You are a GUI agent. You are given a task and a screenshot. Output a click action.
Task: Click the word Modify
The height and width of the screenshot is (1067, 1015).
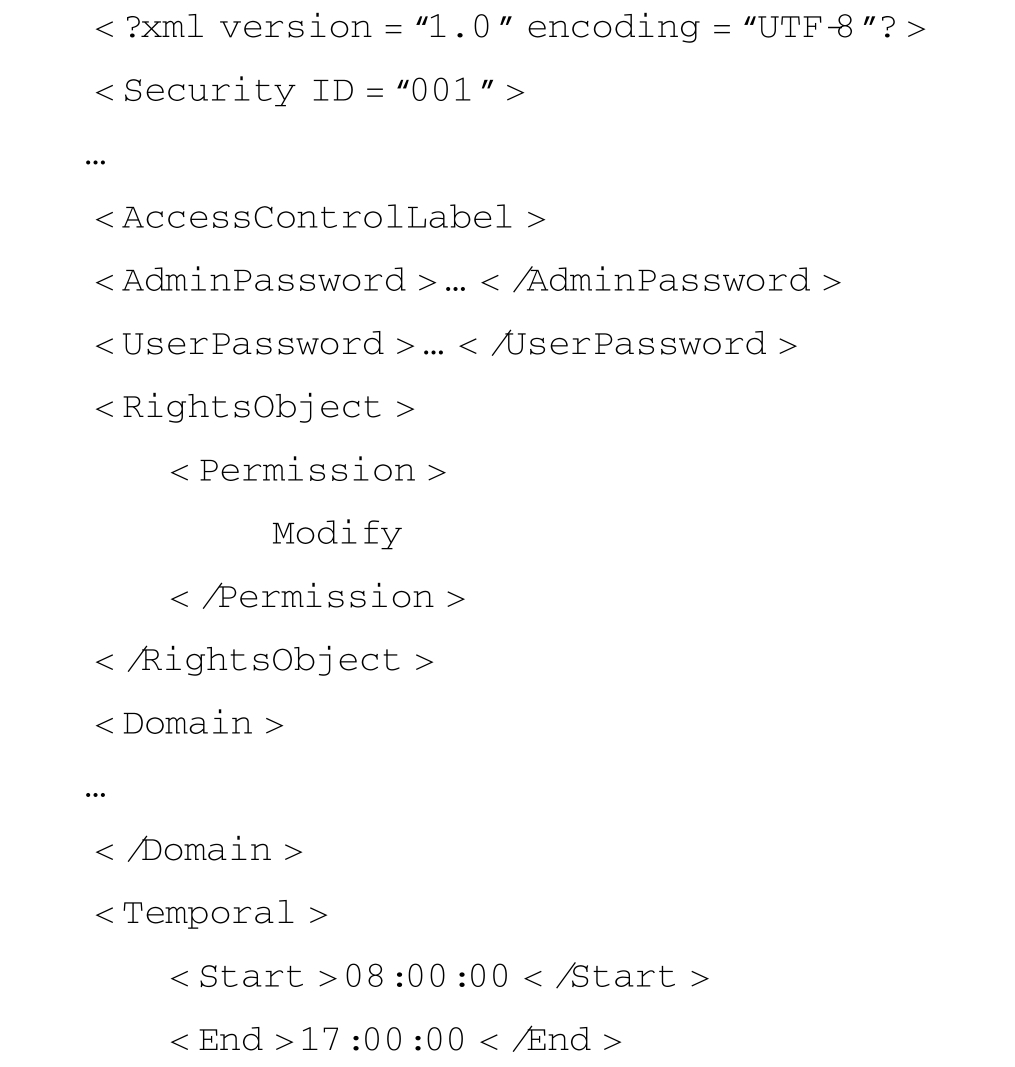coord(337,534)
